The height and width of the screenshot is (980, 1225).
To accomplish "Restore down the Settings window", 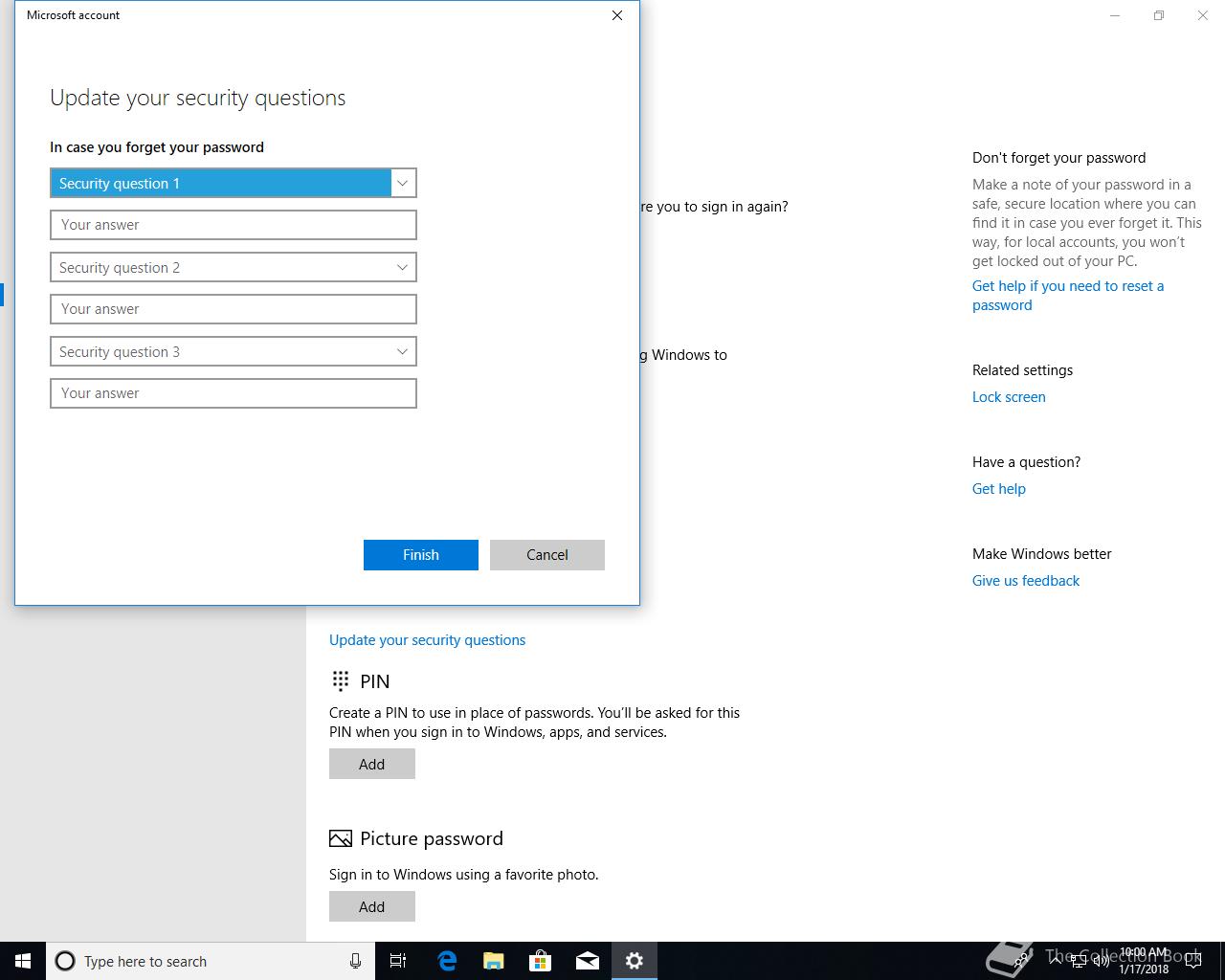I will (1159, 15).
